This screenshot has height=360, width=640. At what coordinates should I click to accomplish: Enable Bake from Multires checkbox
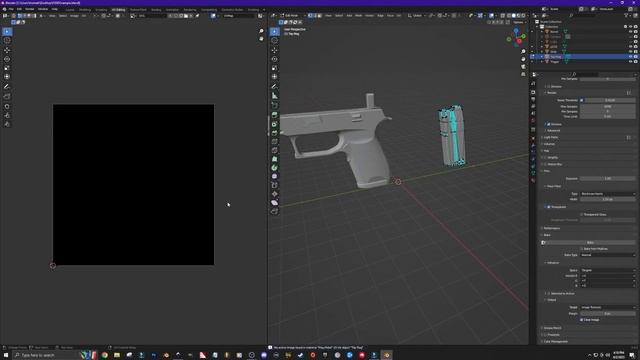pyautogui.click(x=582, y=249)
